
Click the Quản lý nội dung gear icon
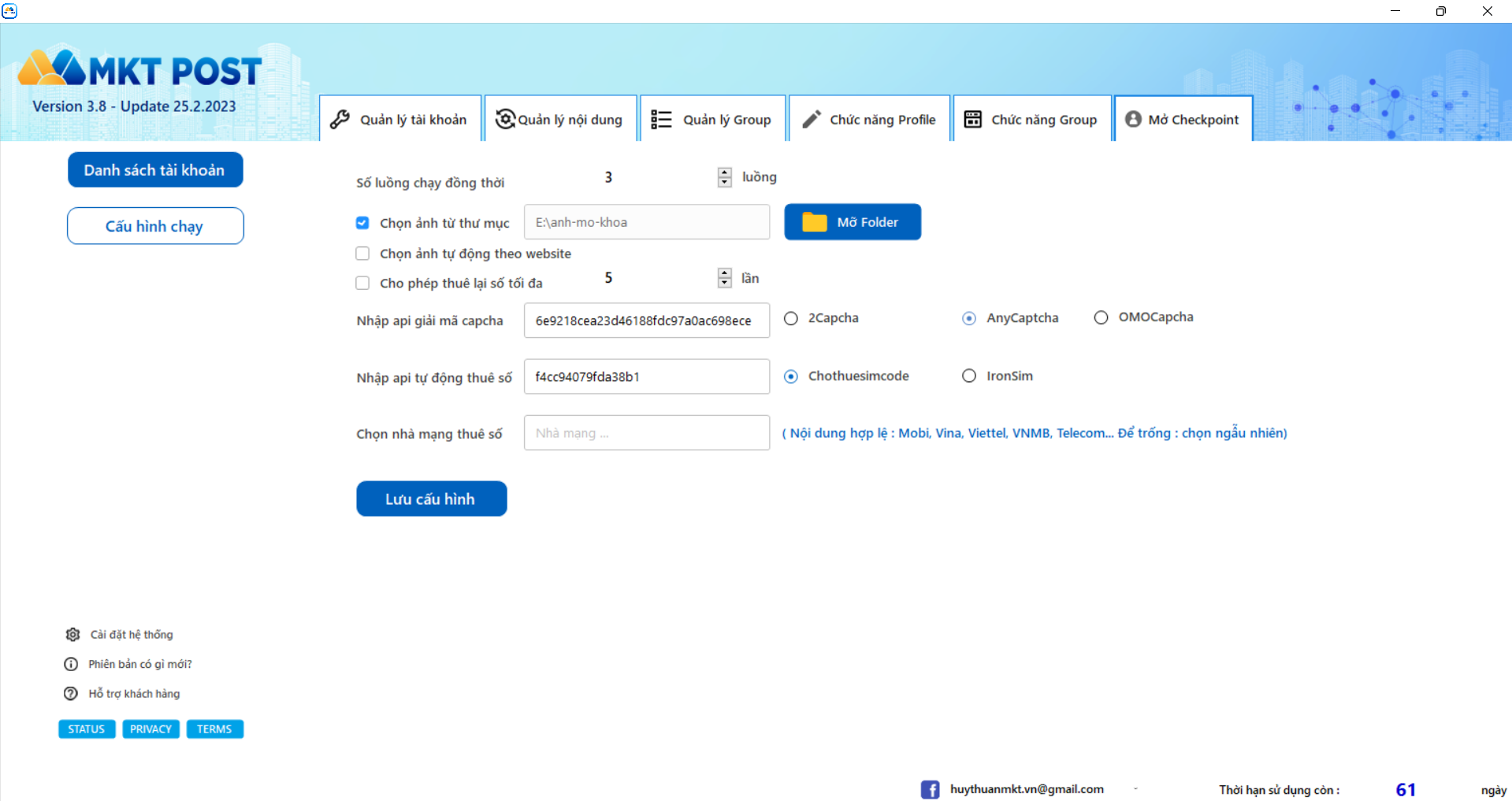504,119
